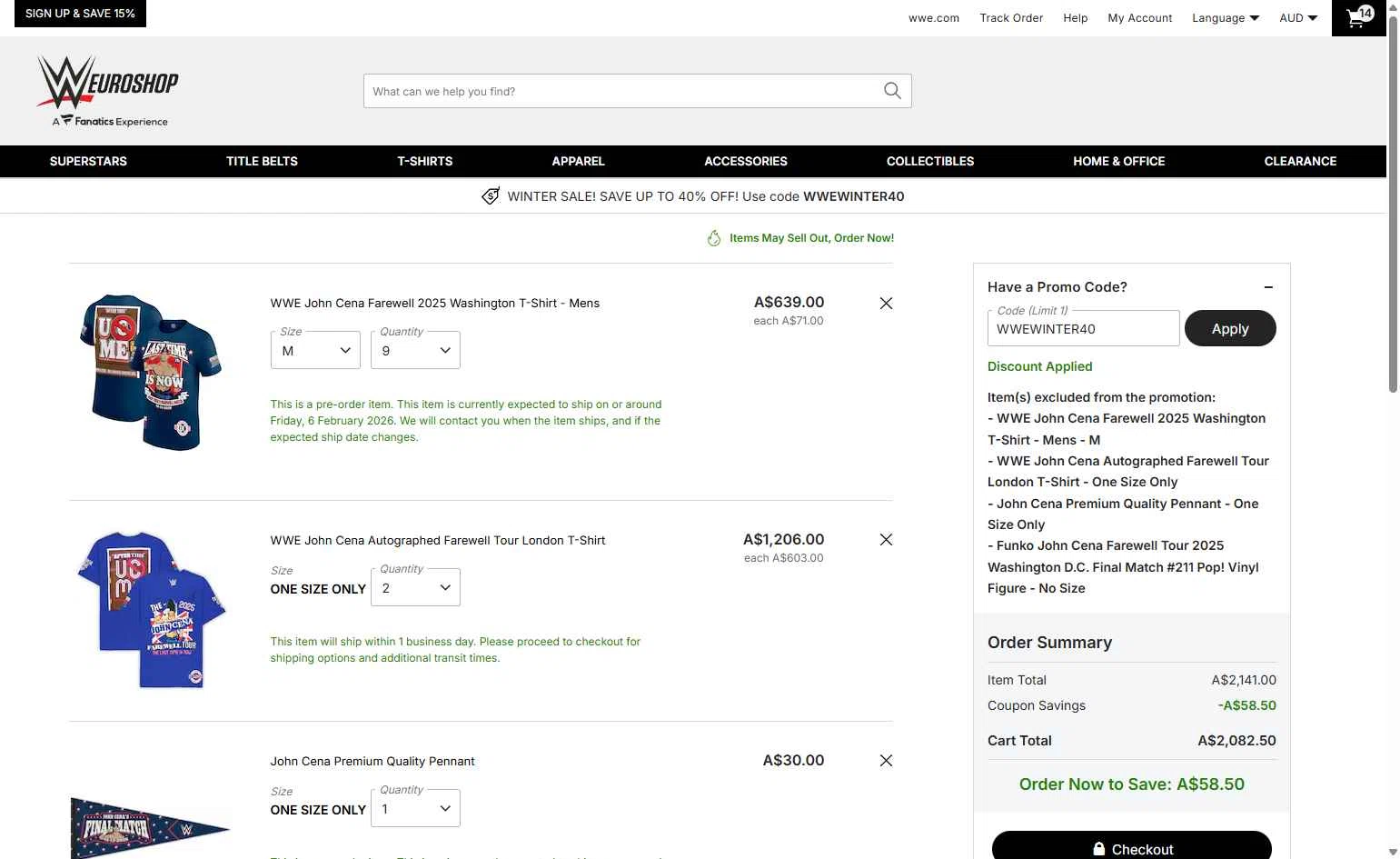Click the flame icon beside sell-out notice
This screenshot has width=1400, height=859.
pos(714,238)
